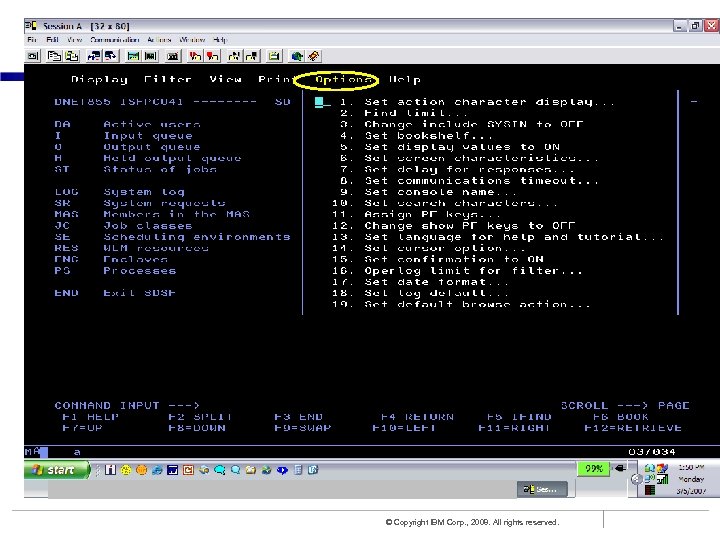Image resolution: width=720 pixels, height=540 pixels.
Task: Click the Record Macro toolbar icon
Action: (195, 56)
